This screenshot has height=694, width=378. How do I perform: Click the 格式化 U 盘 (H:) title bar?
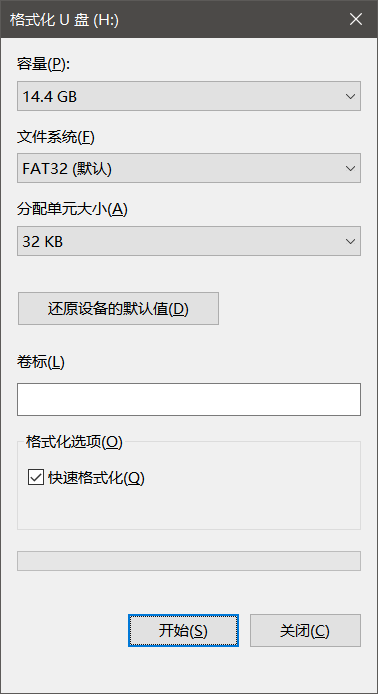[64, 20]
